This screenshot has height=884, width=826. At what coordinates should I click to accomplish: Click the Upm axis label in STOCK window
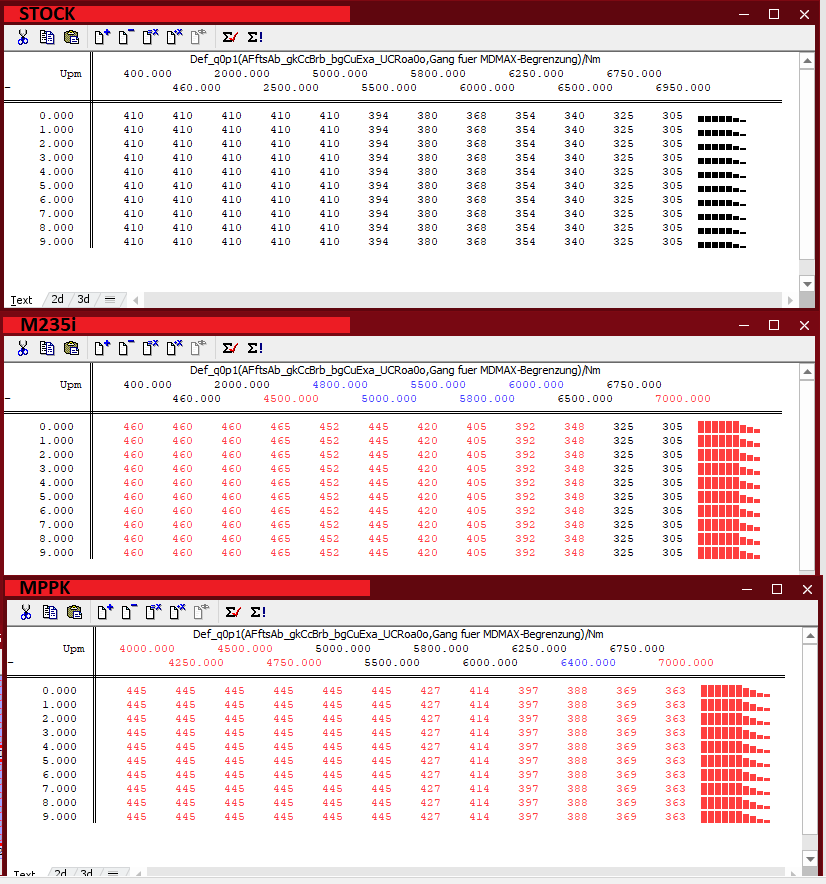point(70,74)
